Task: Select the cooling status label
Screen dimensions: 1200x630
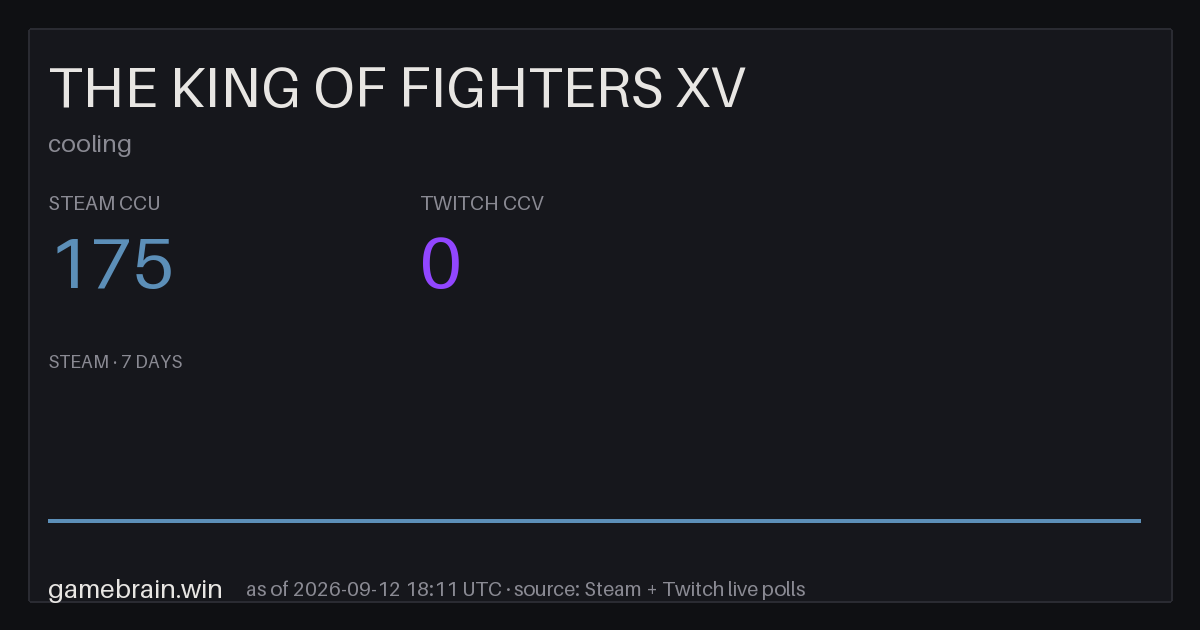Action: tap(90, 144)
